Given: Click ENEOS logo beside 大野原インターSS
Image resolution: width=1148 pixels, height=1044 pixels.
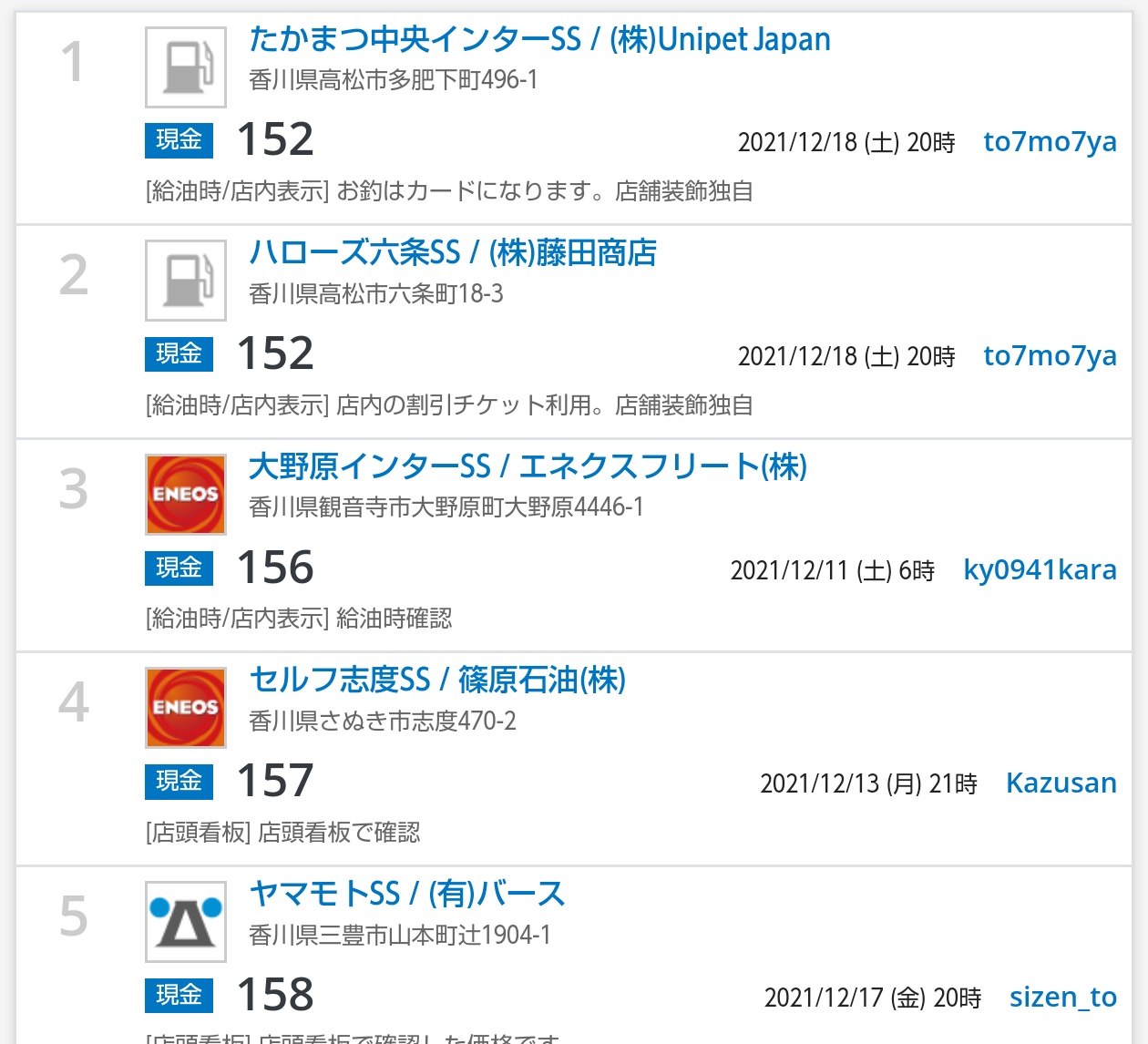Looking at the screenshot, I should click(x=186, y=495).
